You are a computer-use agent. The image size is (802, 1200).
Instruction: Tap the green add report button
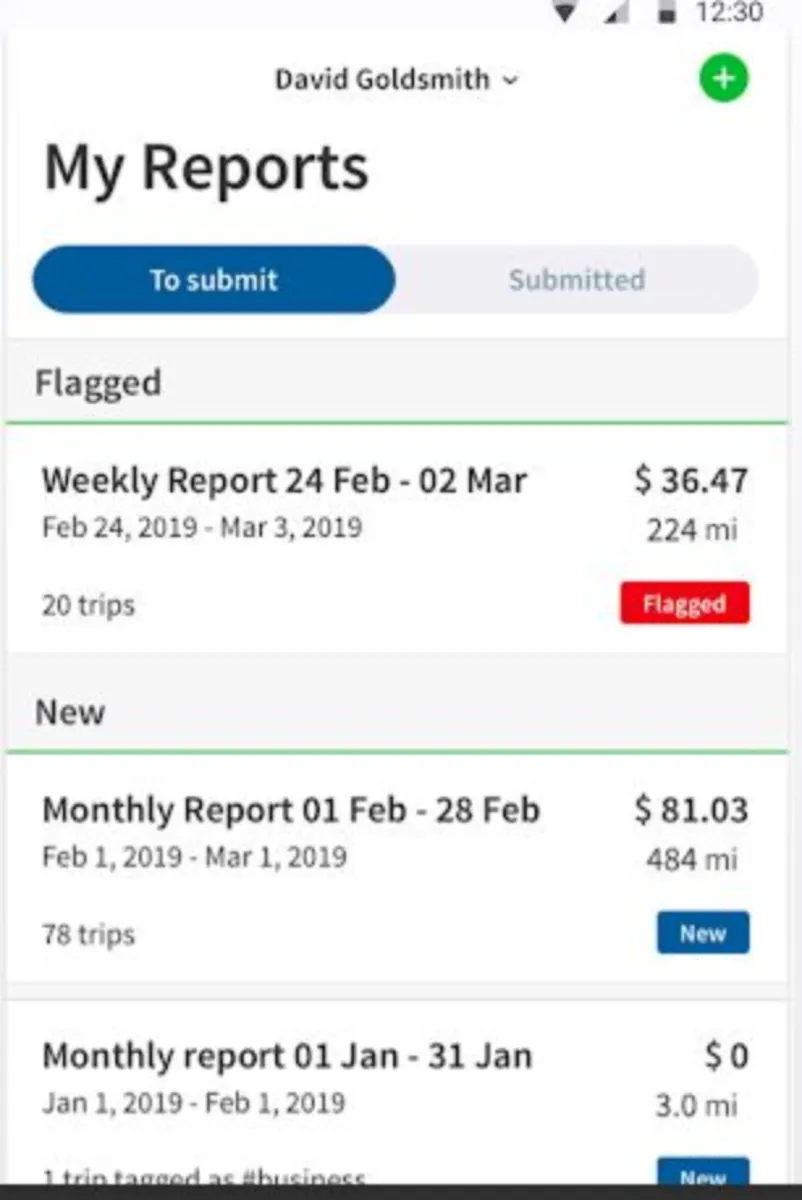coord(723,78)
